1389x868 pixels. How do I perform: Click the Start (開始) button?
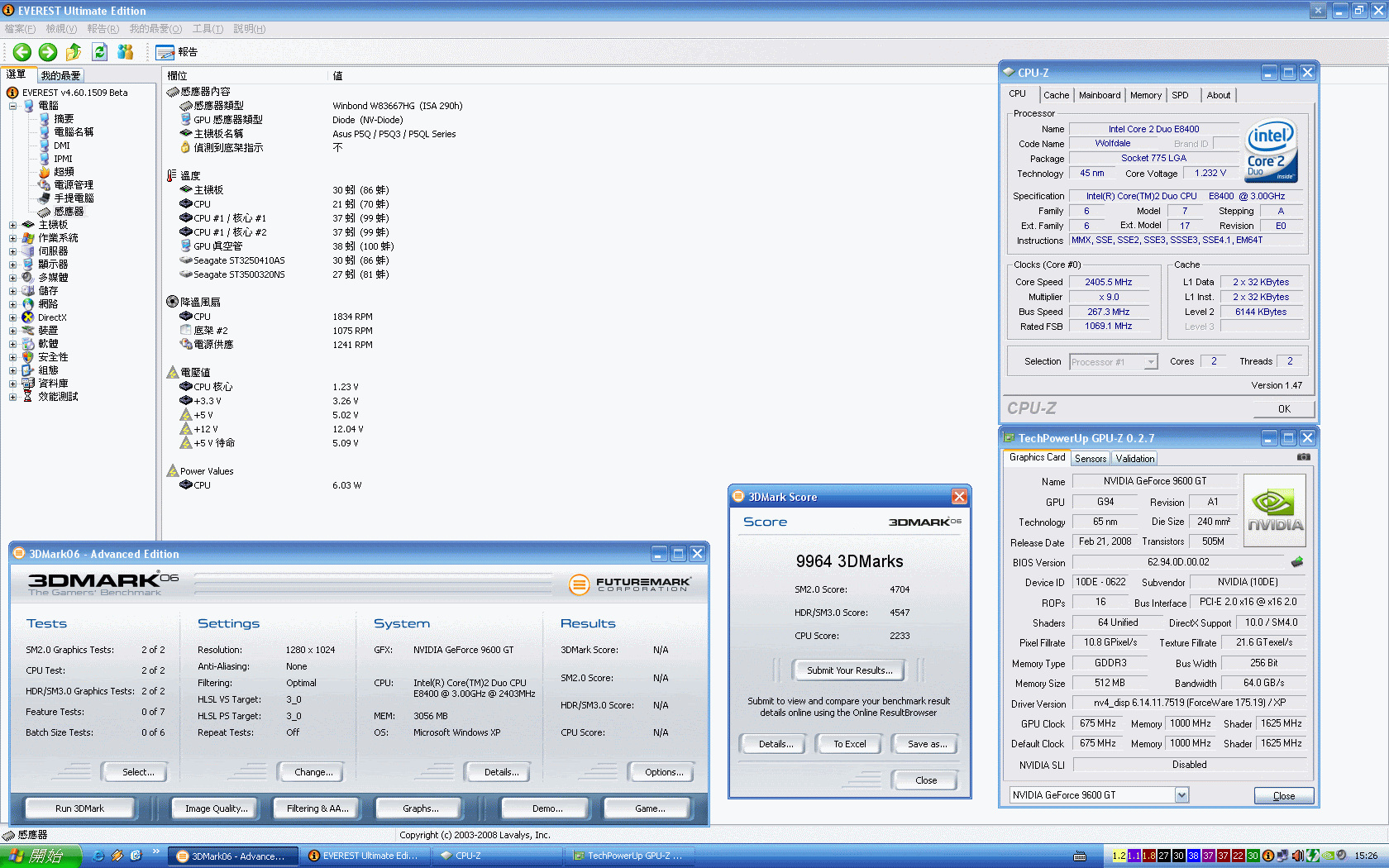coord(41,856)
